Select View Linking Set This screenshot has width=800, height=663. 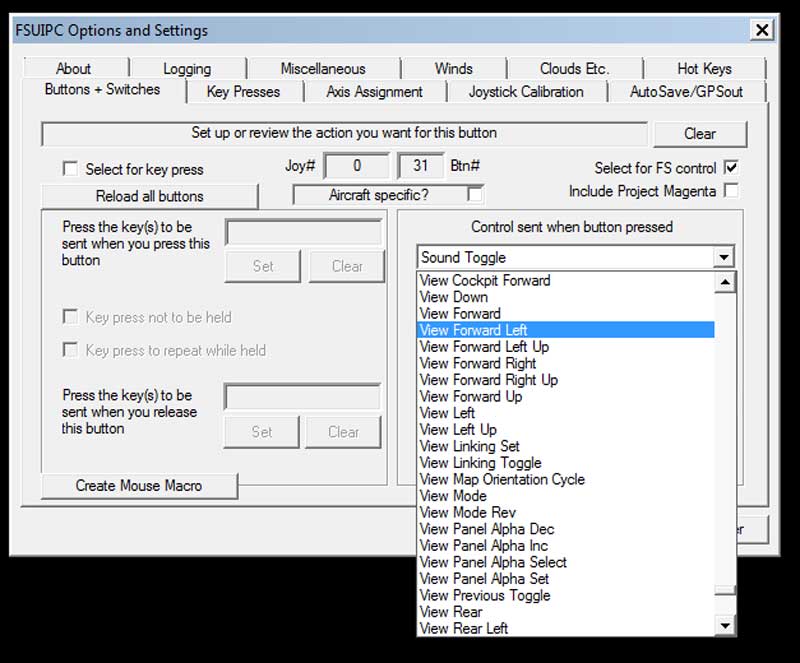click(566, 446)
